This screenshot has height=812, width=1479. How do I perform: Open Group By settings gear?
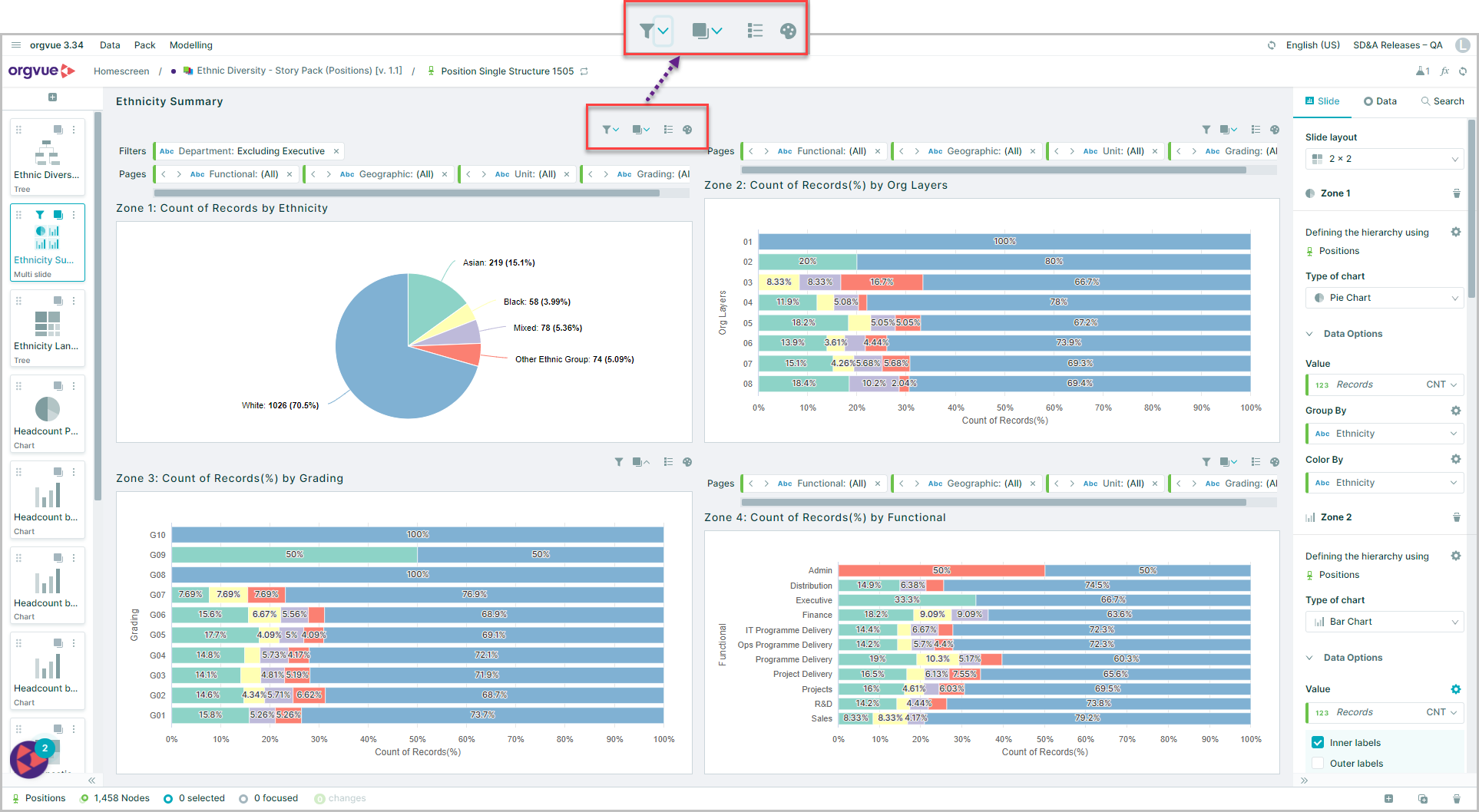1455,411
